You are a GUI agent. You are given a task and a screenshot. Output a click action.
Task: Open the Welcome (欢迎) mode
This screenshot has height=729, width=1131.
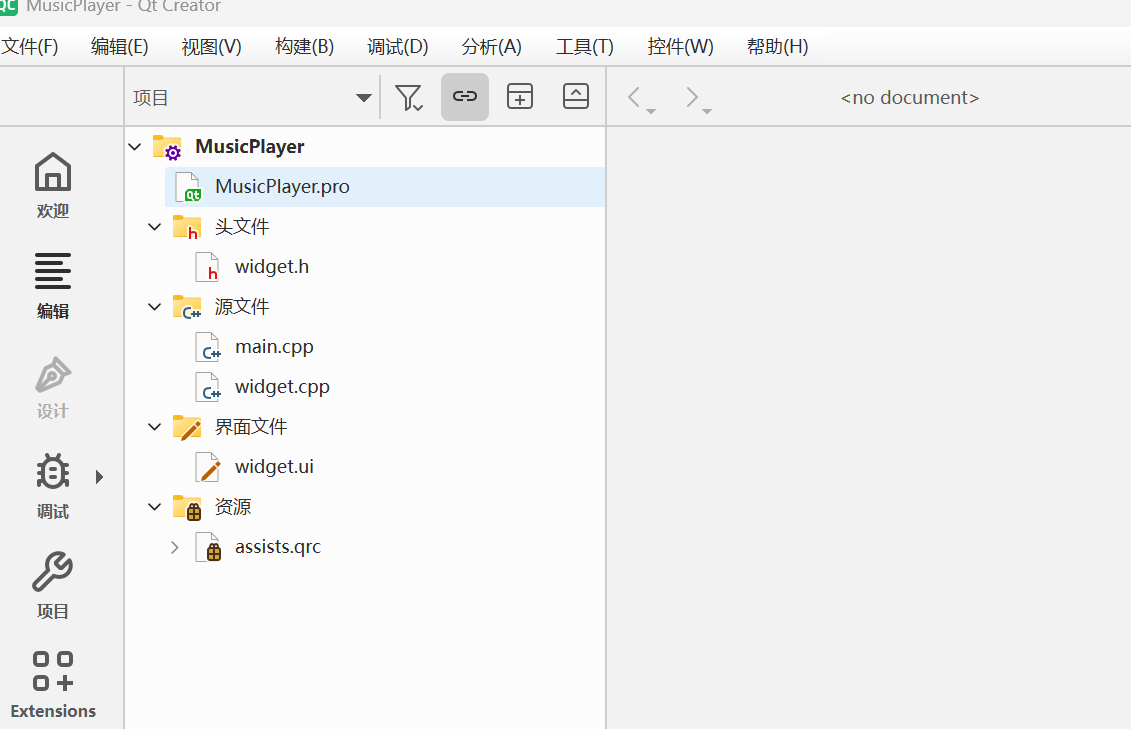(x=53, y=184)
